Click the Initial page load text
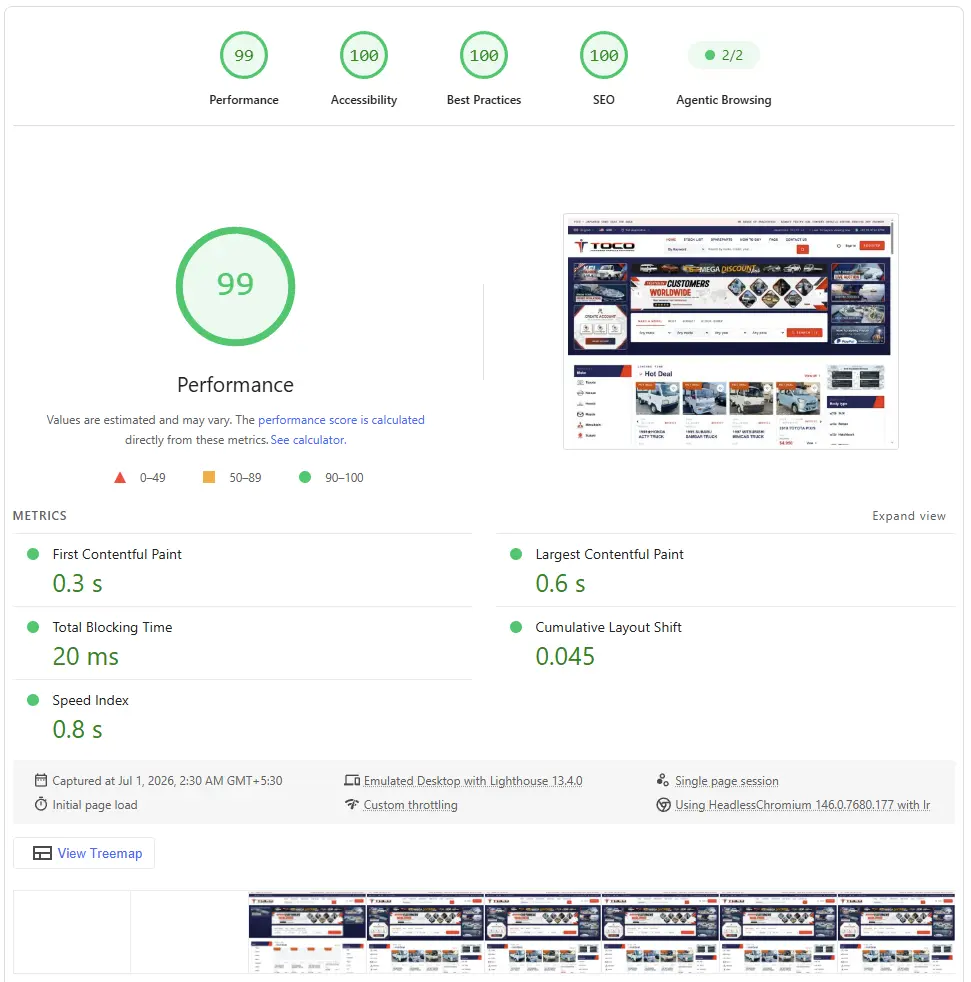The image size is (971, 982). pos(95,805)
